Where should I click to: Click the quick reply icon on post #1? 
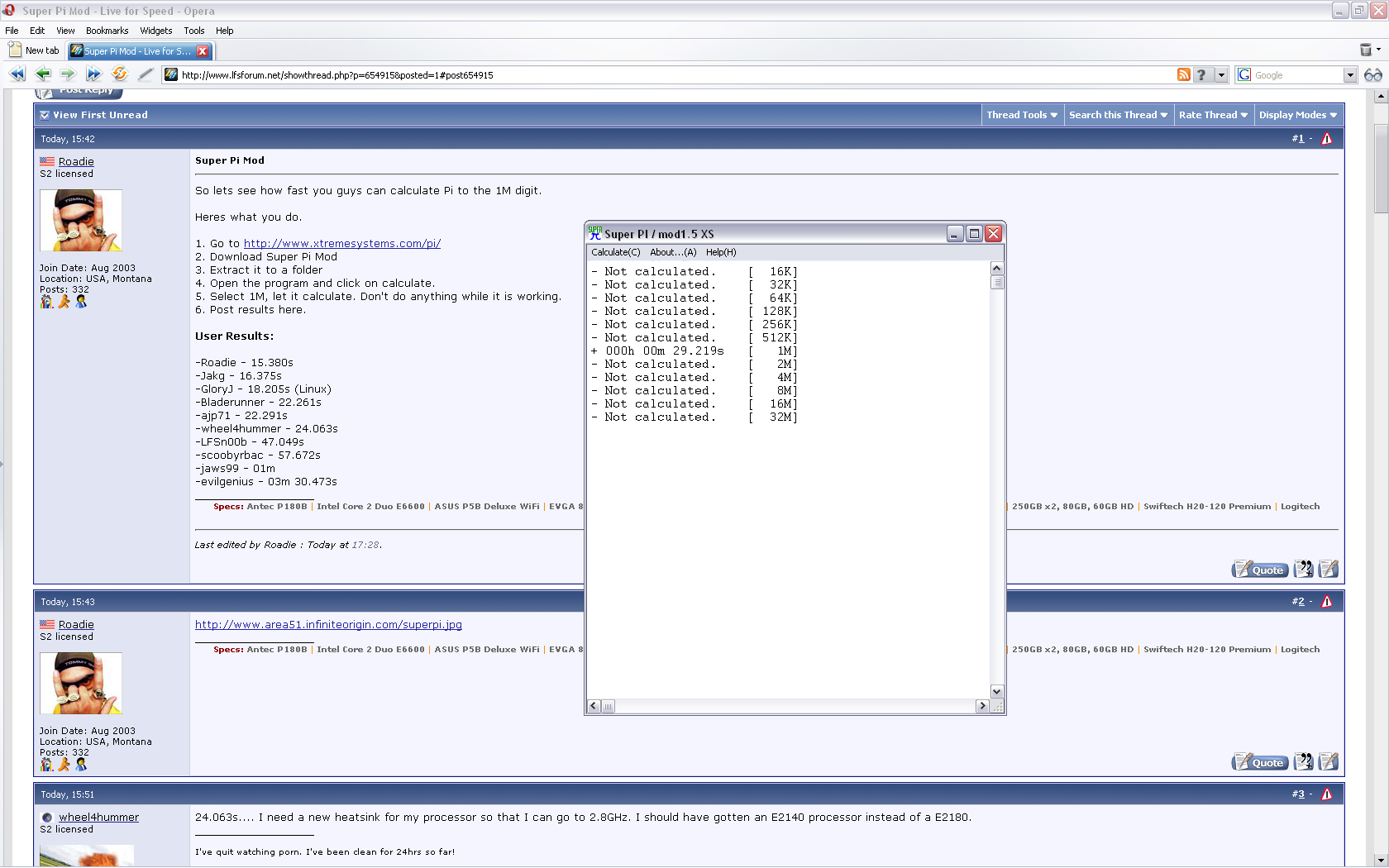click(1329, 569)
